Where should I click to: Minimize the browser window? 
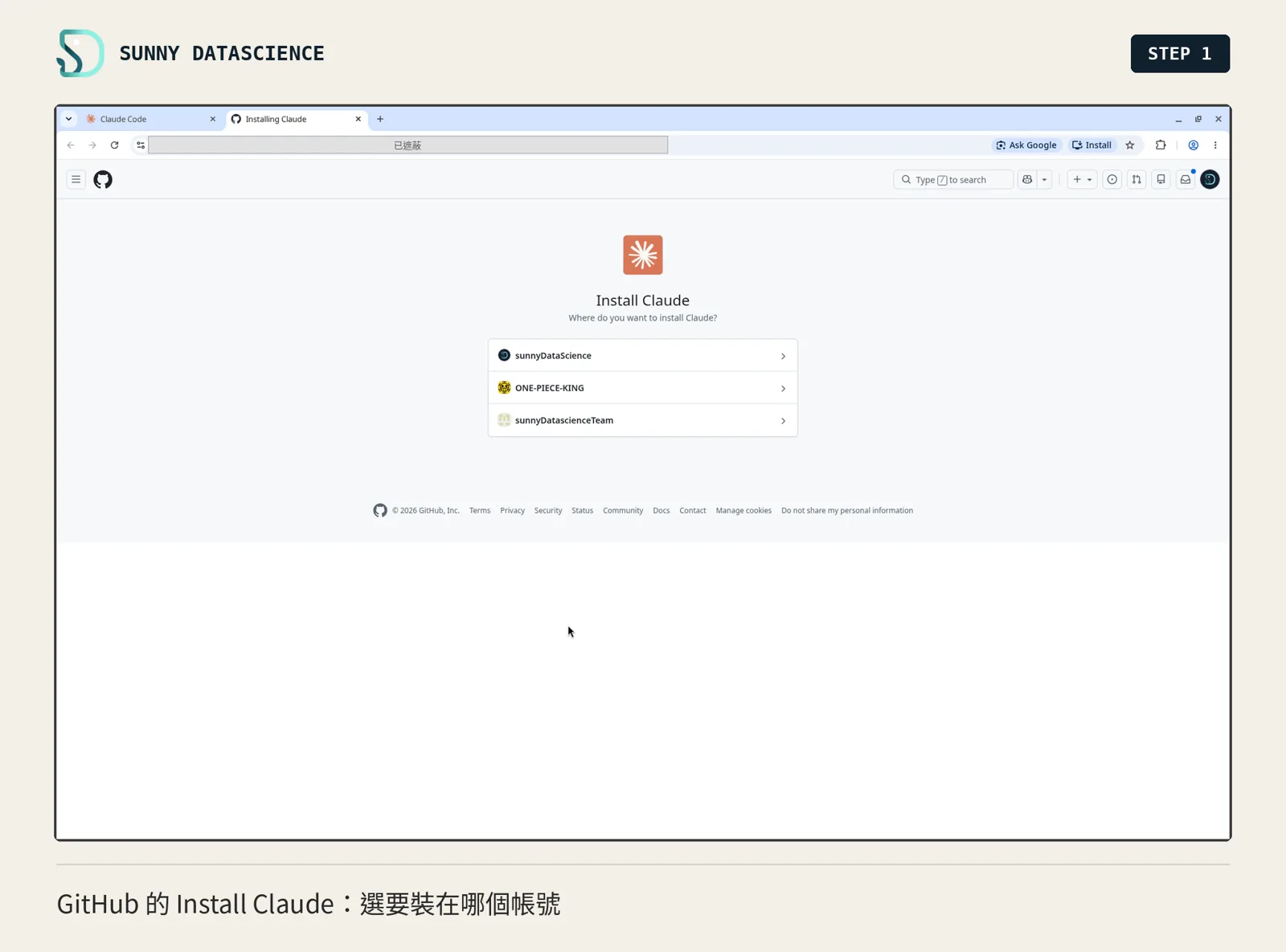coord(1178,119)
